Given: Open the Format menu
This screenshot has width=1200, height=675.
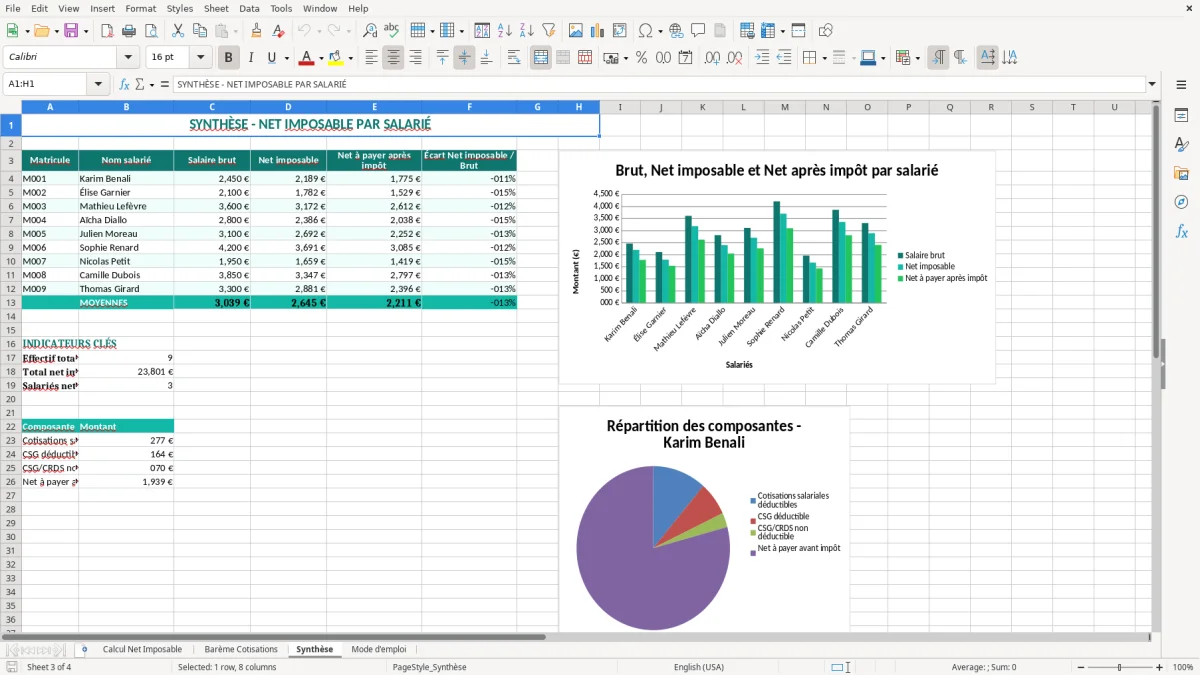Looking at the screenshot, I should click(140, 8).
